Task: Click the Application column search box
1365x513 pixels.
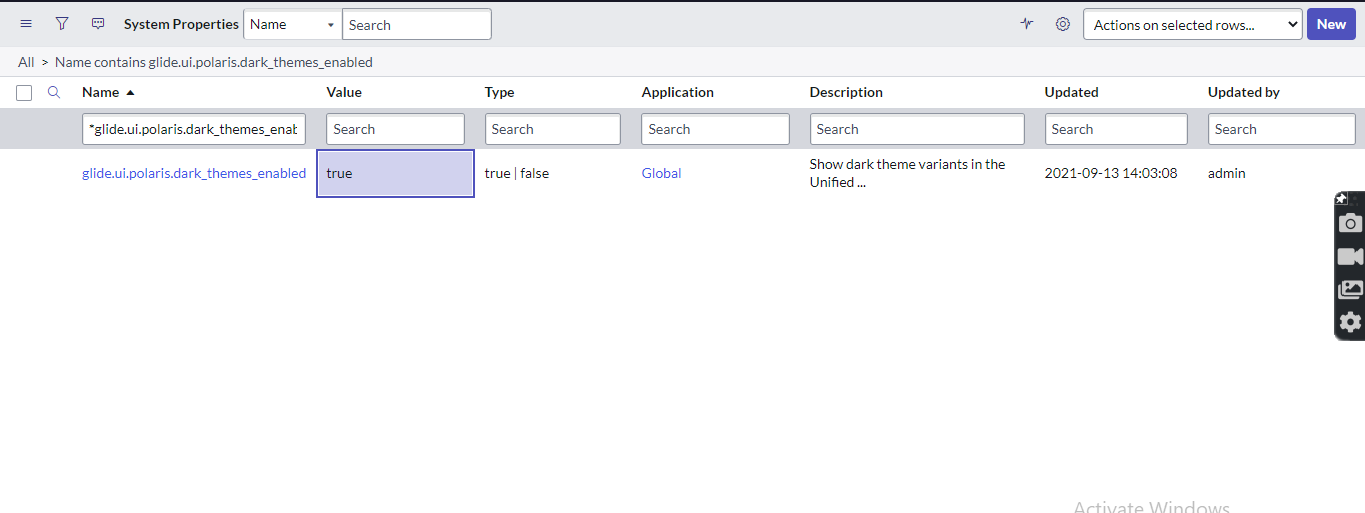Action: click(716, 129)
